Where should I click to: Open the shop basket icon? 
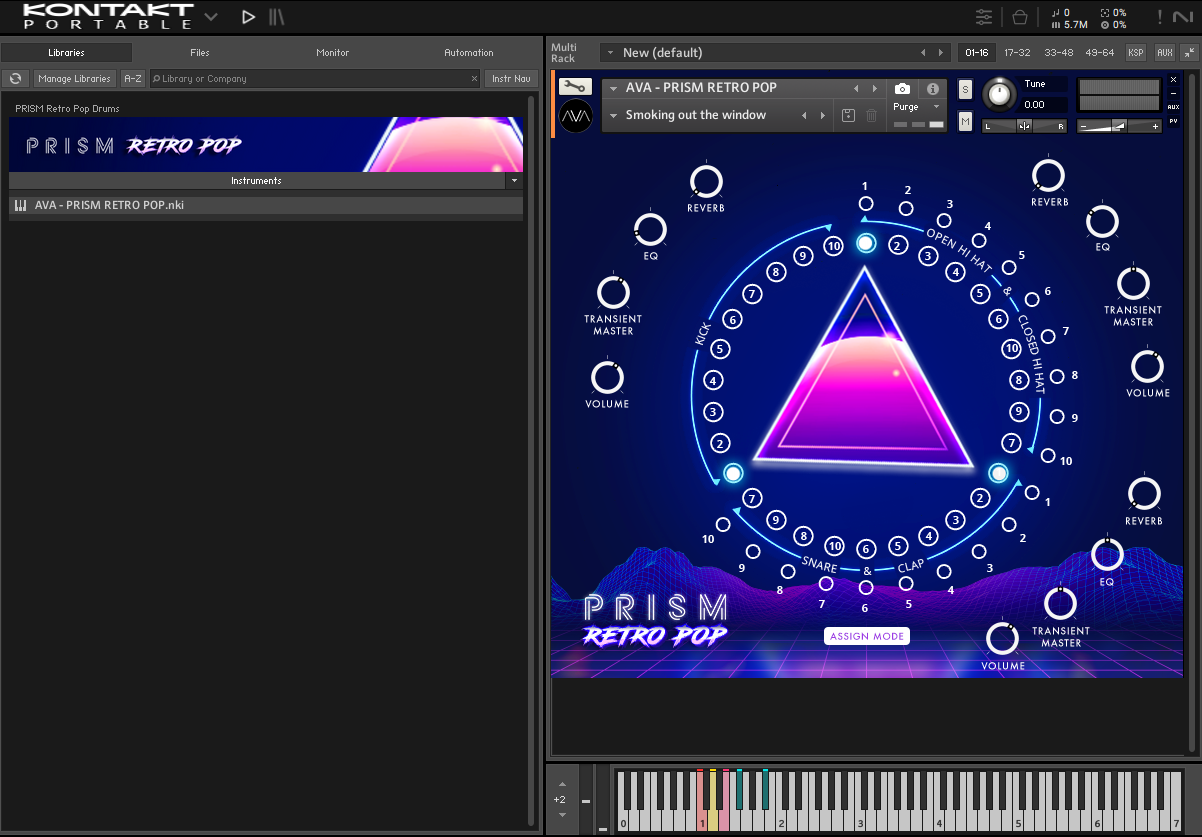(x=1019, y=17)
